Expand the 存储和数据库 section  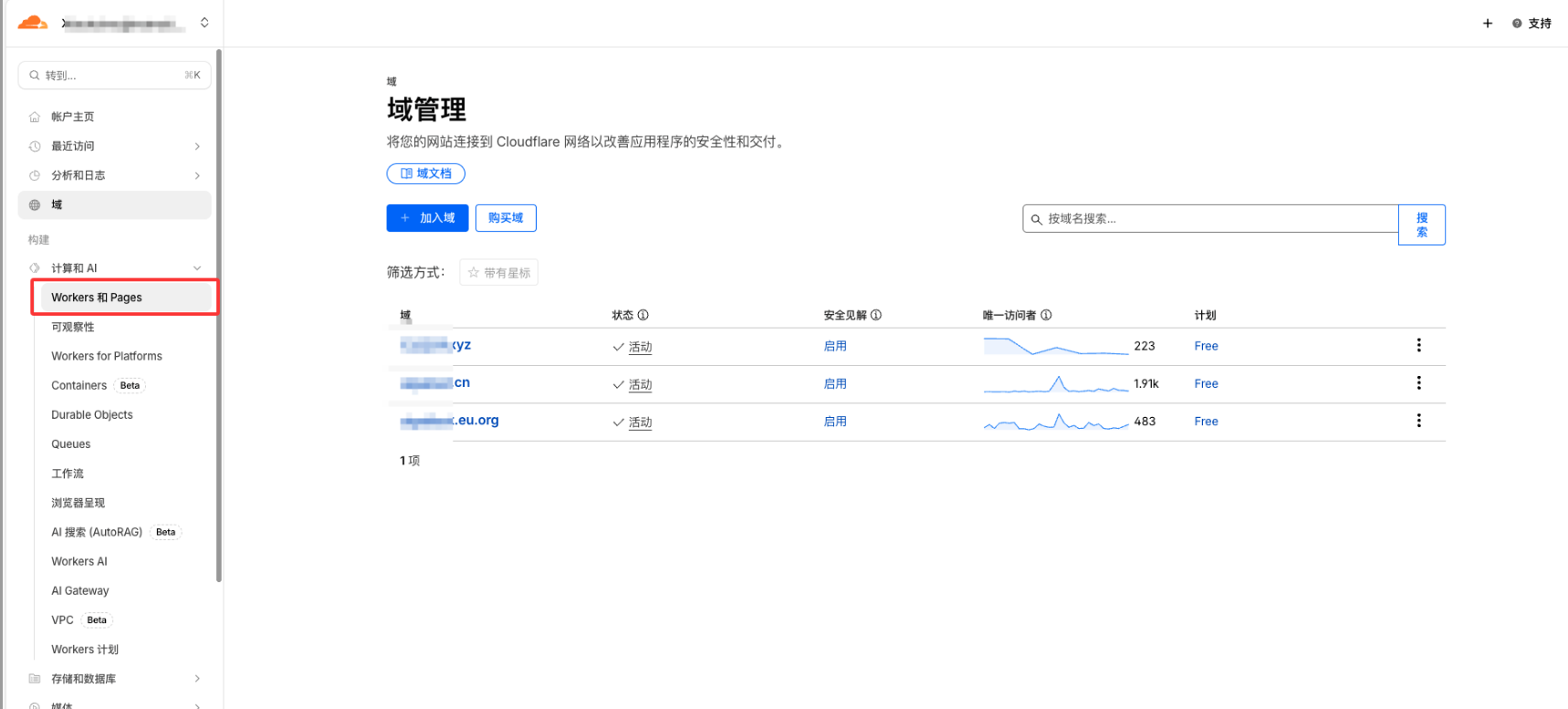[x=197, y=679]
